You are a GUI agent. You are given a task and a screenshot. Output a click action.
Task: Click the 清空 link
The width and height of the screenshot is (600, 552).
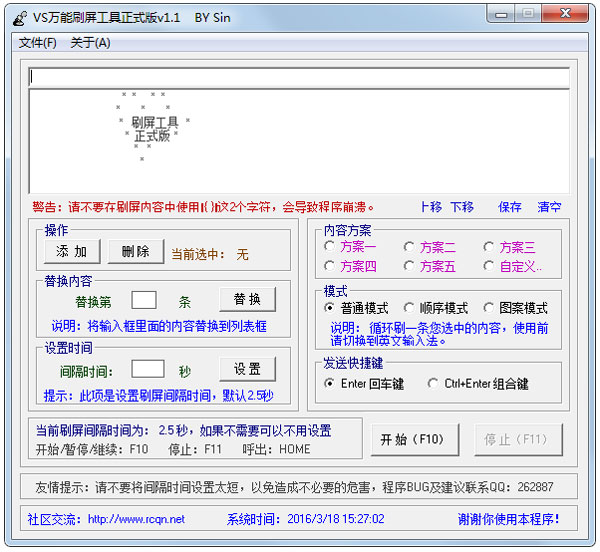(x=549, y=207)
